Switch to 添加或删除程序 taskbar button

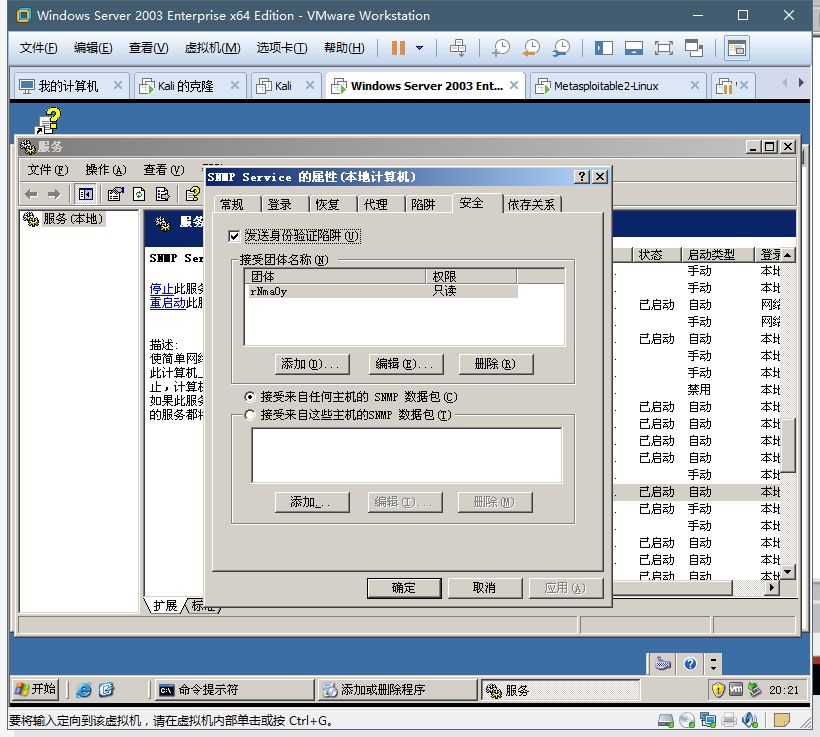pos(397,690)
